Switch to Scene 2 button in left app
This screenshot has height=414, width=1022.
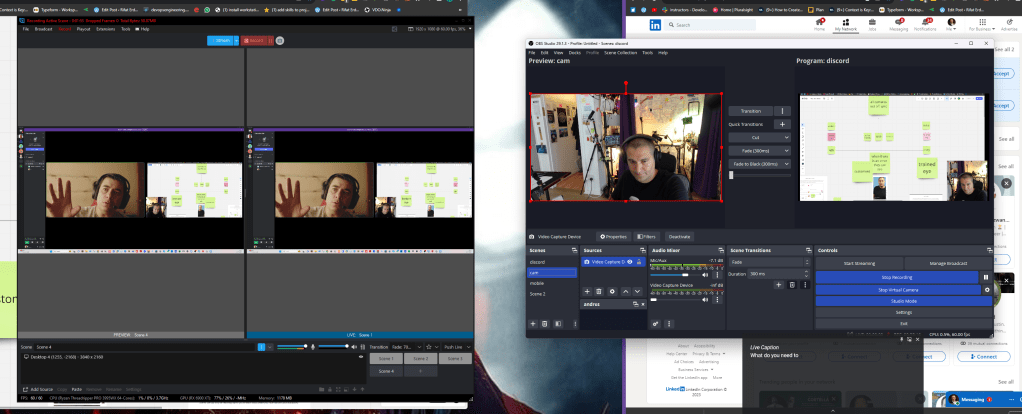click(x=420, y=359)
